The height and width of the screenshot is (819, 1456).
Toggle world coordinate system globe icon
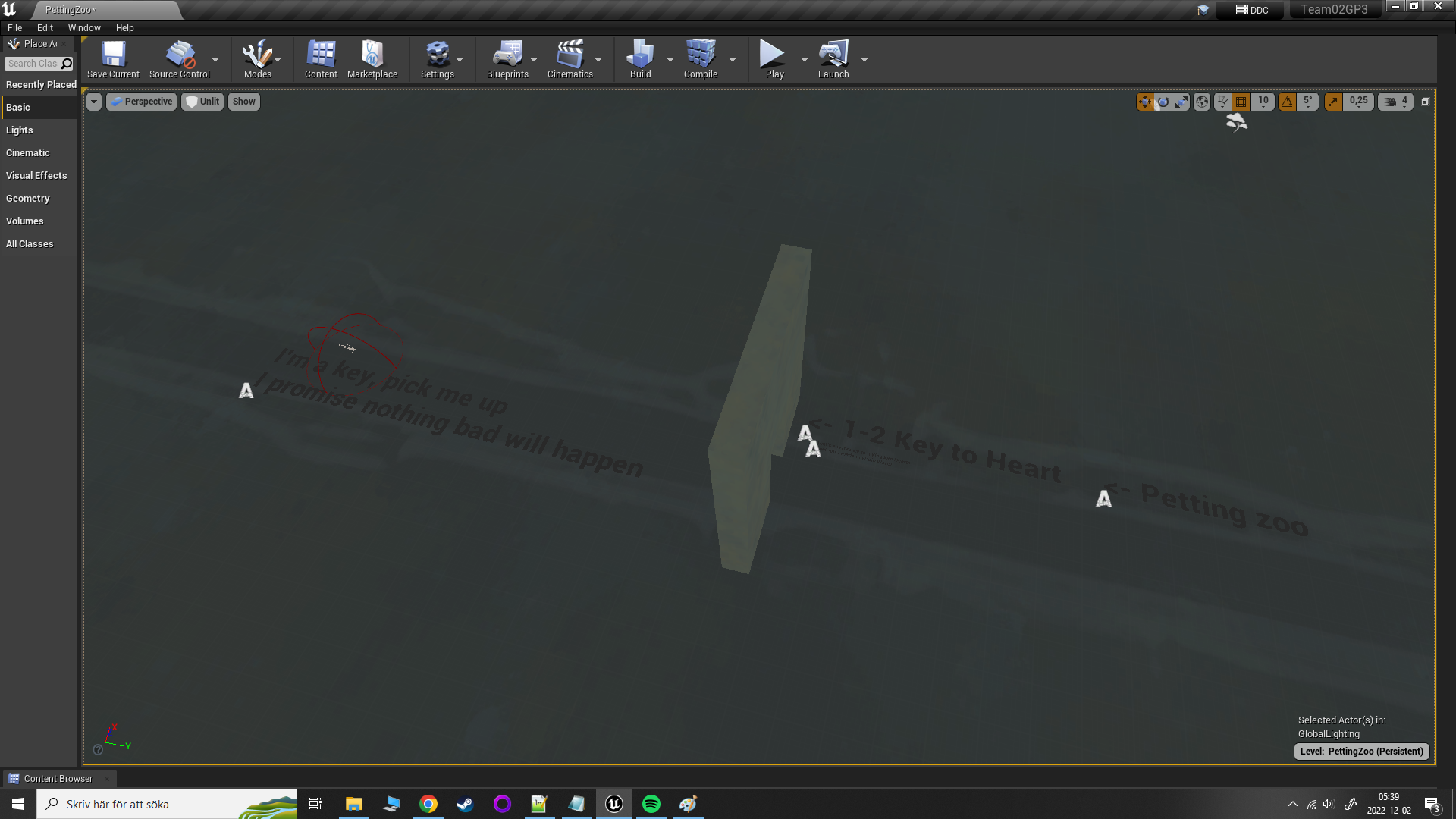coord(1202,102)
